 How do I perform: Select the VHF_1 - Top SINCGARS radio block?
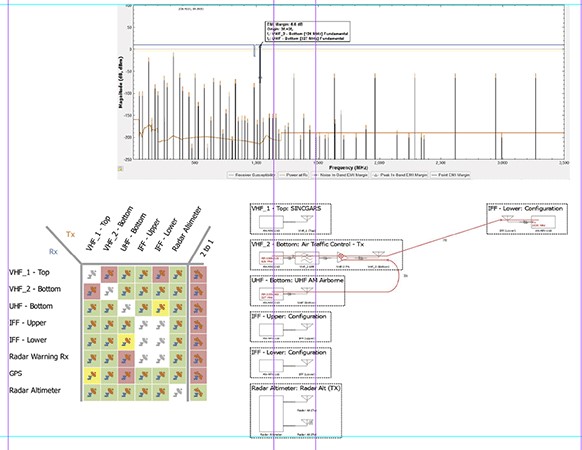tap(291, 219)
